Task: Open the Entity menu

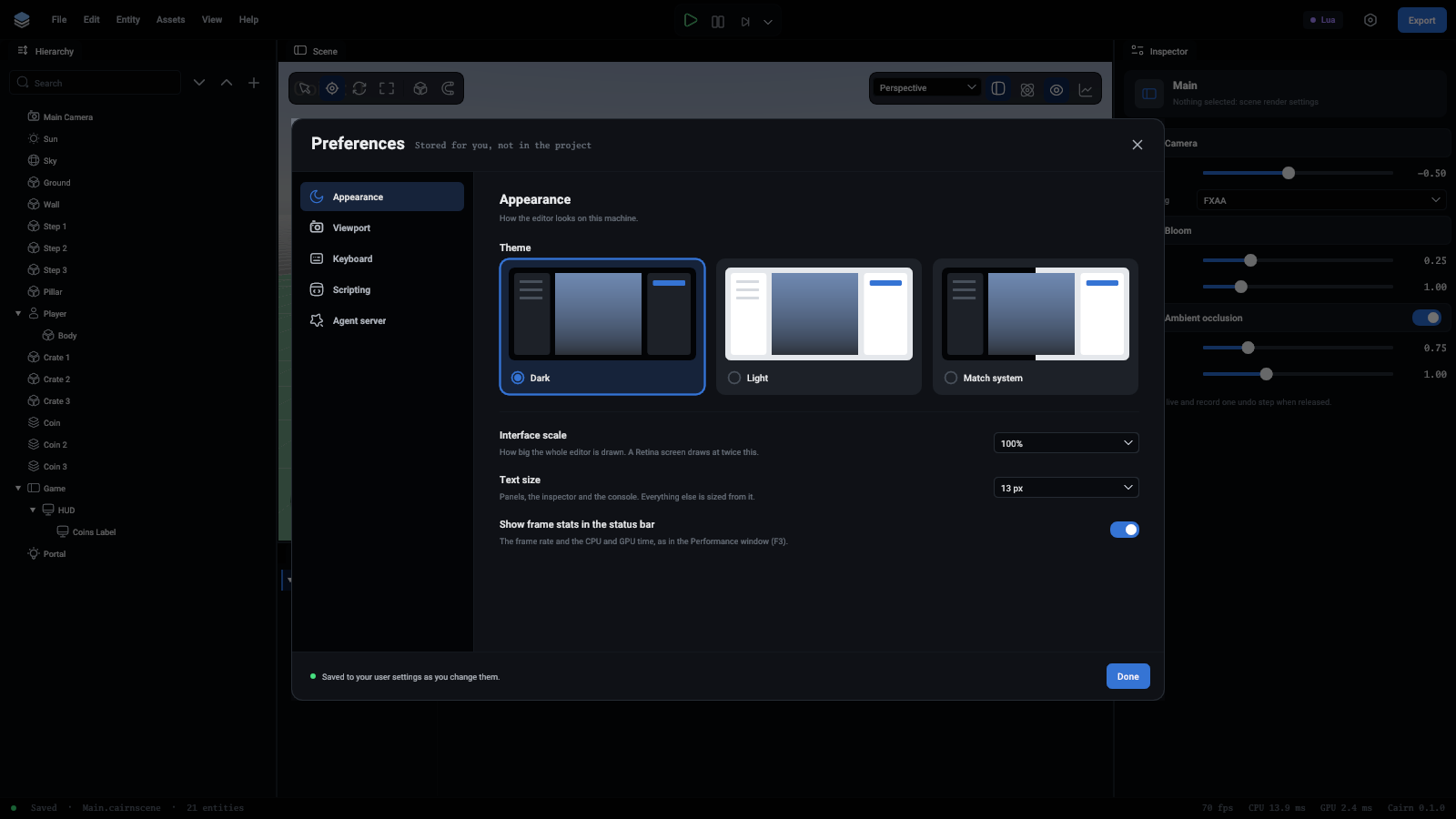Action: coord(128,19)
